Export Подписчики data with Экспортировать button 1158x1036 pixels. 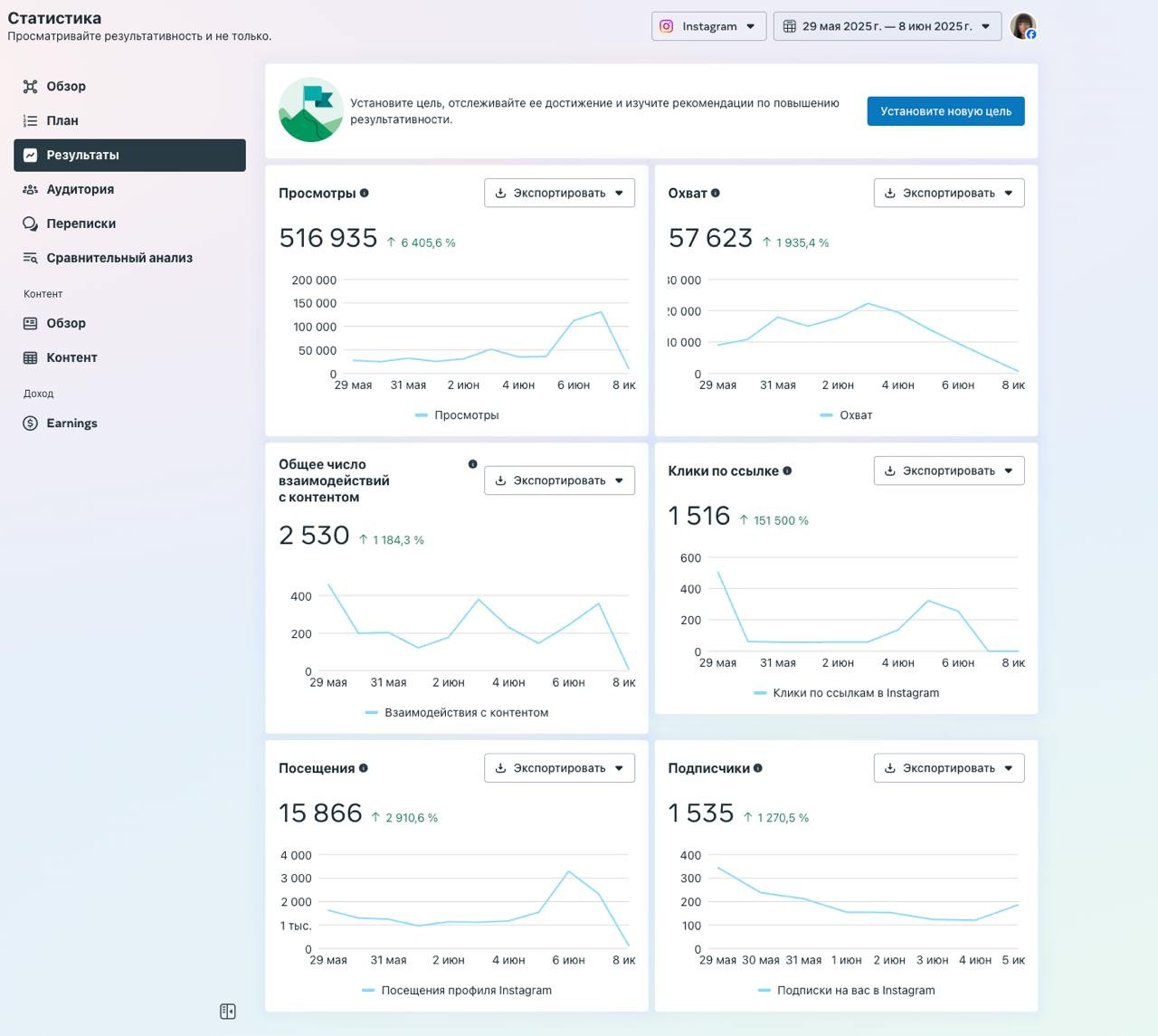click(948, 768)
